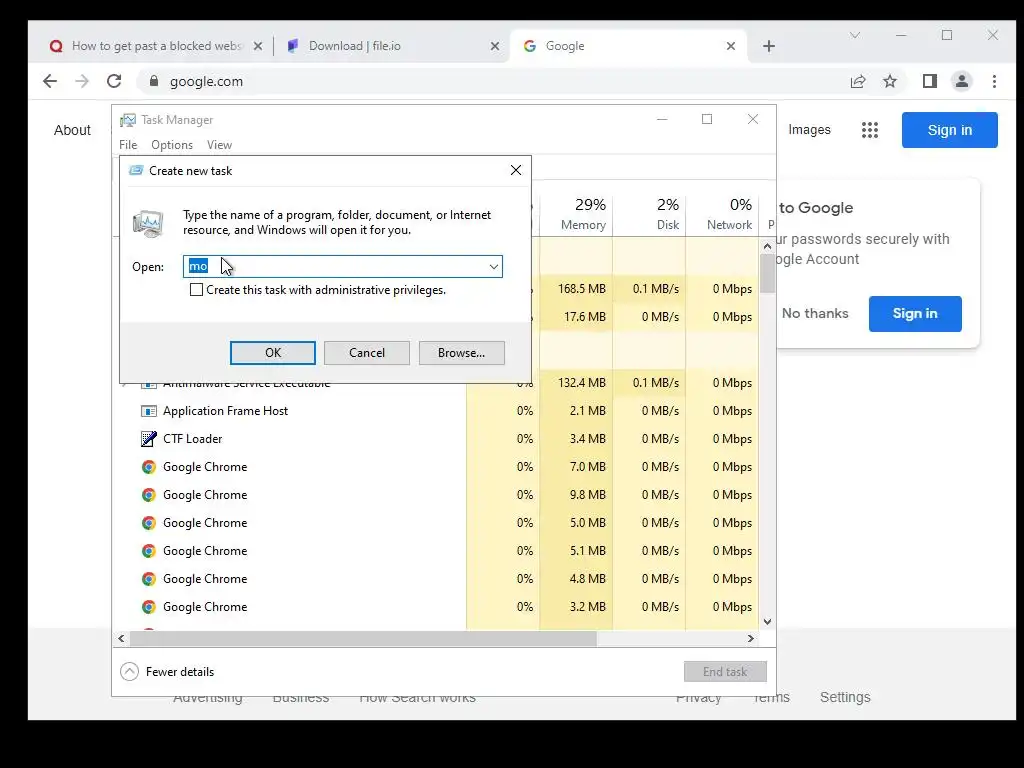Open Chrome's three-dot menu
Viewport: 1024px width, 768px height.
click(x=994, y=81)
